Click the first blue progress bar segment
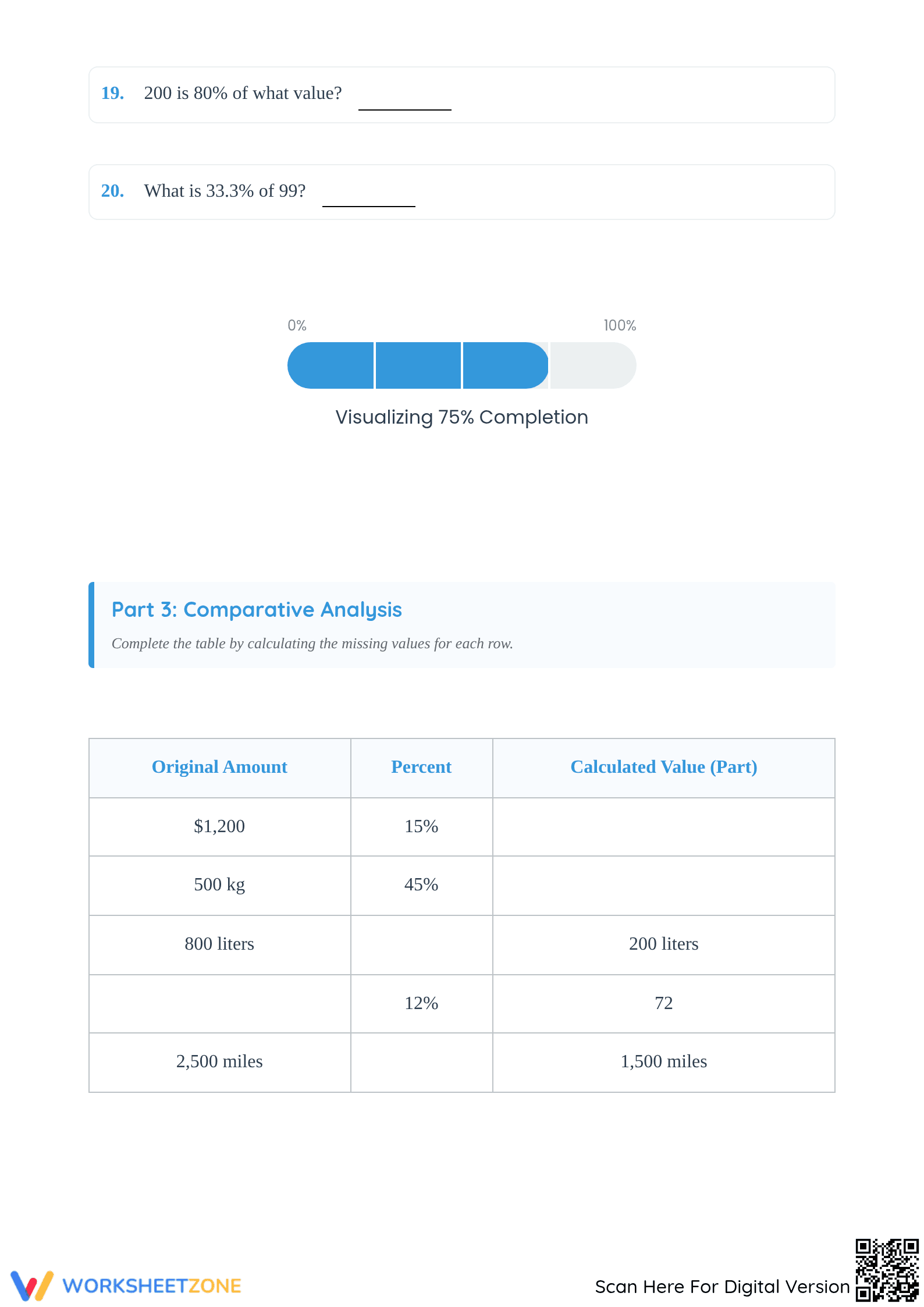The width and height of the screenshot is (924, 1307). coord(330,365)
